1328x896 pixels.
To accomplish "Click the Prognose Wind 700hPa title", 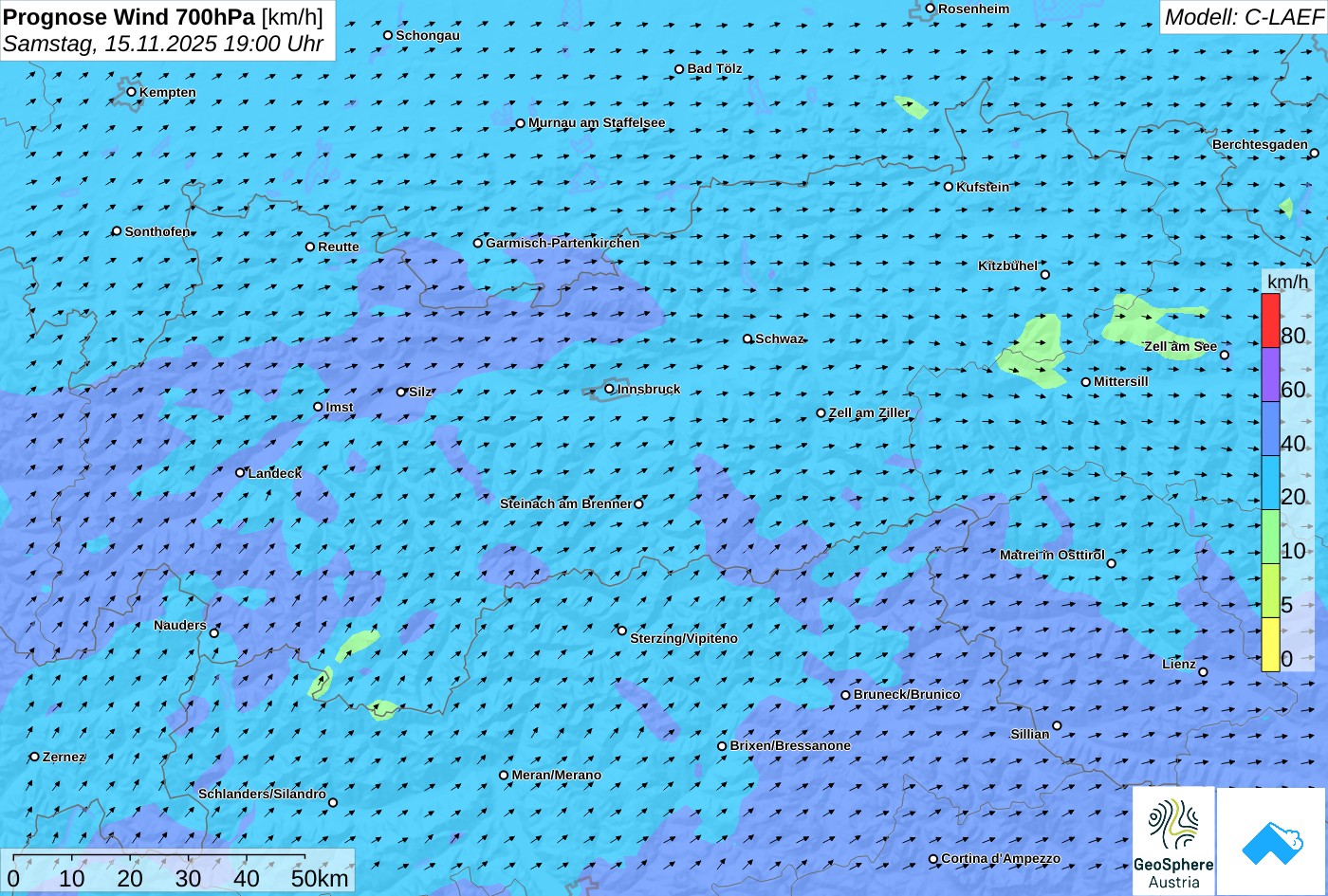I will point(129,16).
